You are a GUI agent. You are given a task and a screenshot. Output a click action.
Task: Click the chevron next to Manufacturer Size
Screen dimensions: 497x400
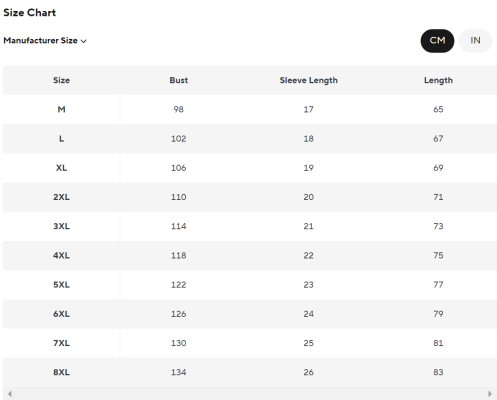(x=84, y=41)
